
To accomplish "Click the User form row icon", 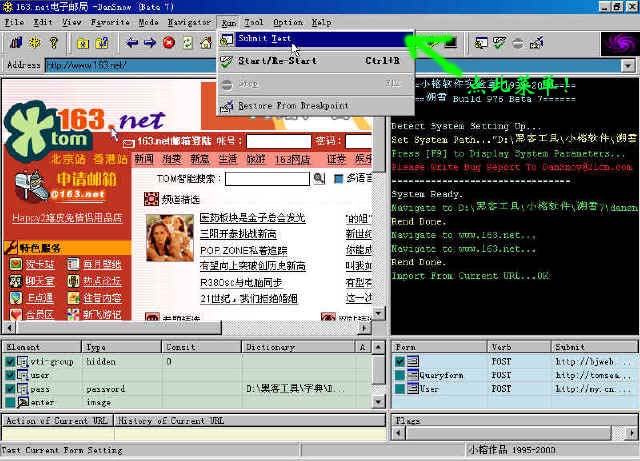I will tap(413, 388).
